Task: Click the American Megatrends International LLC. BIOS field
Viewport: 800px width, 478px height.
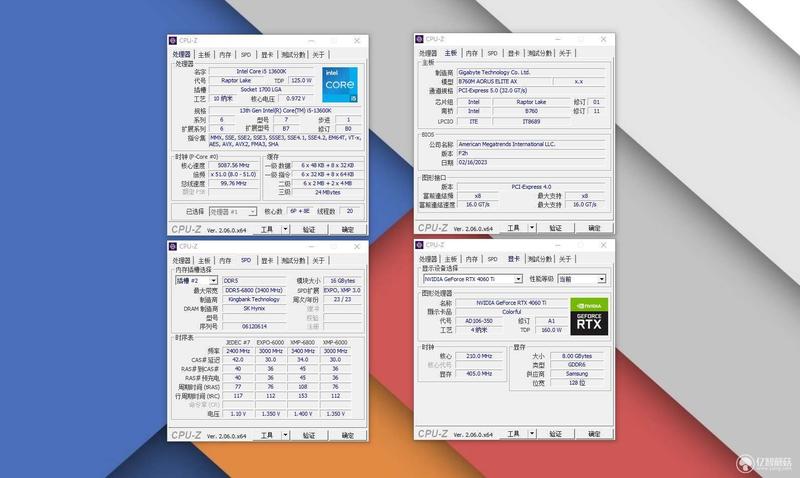Action: pos(530,144)
